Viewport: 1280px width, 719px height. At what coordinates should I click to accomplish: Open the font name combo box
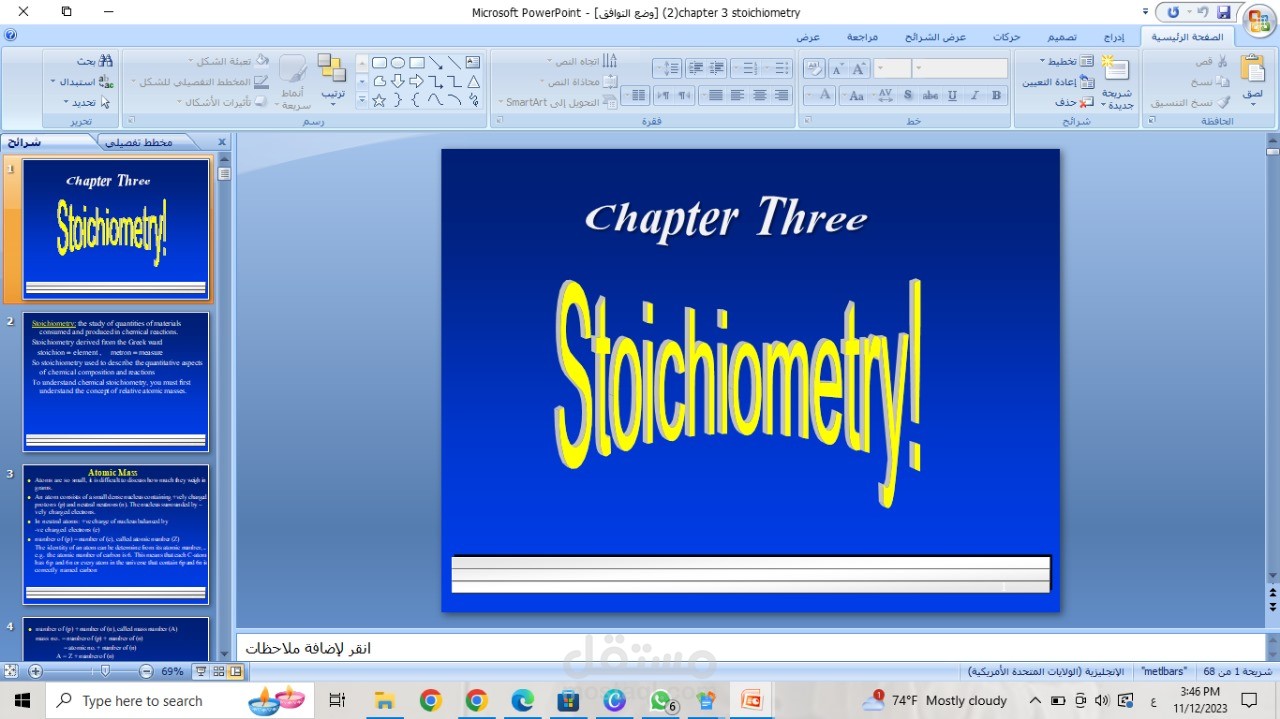960,69
